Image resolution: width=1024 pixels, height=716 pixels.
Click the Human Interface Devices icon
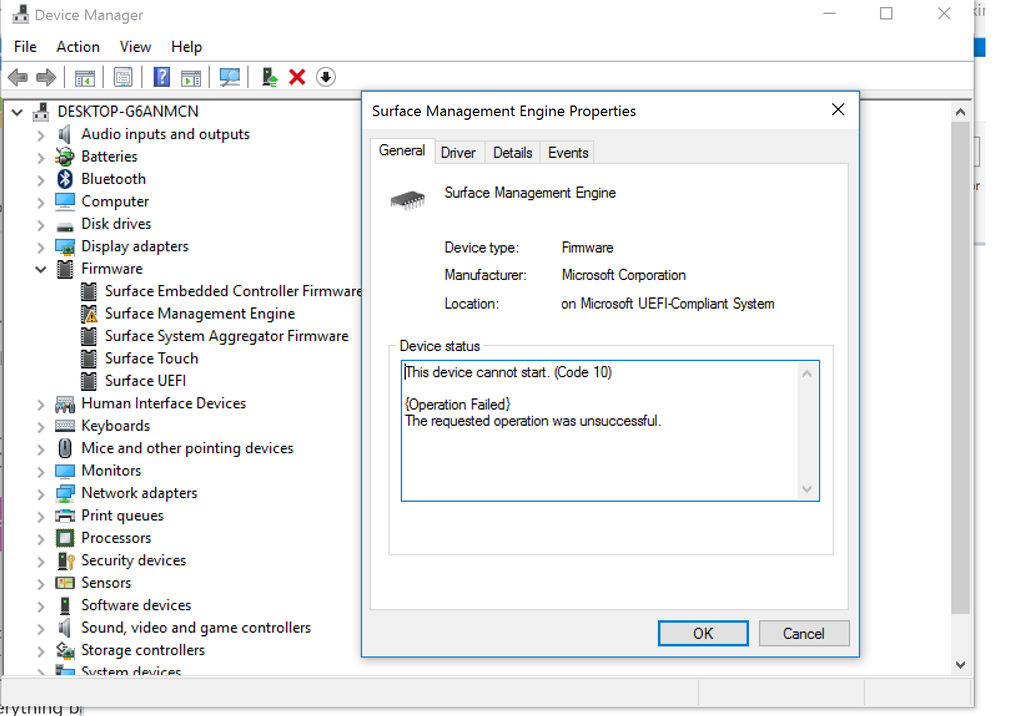coord(65,404)
